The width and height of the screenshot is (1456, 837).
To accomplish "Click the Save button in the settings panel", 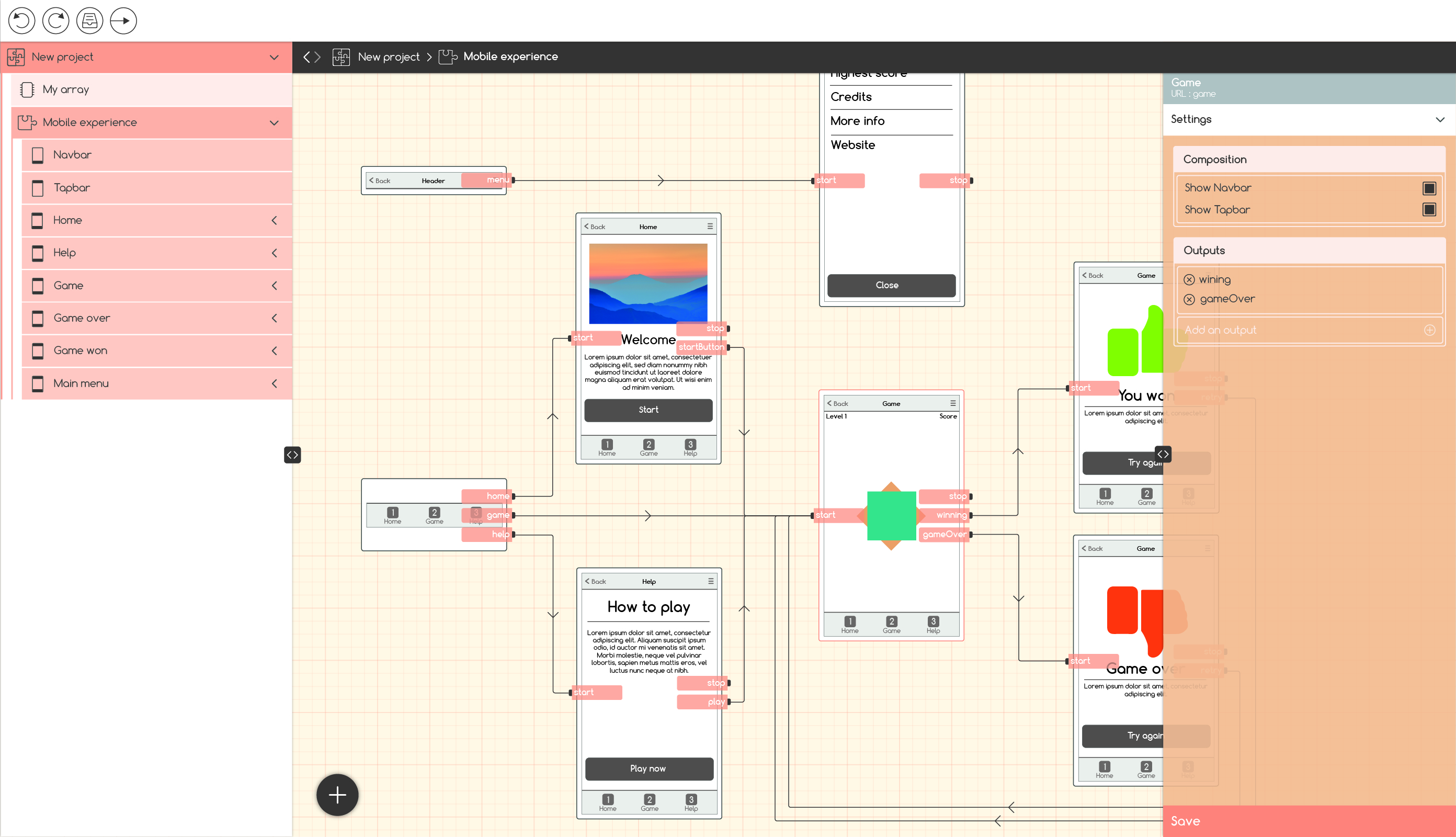I will pyautogui.click(x=1186, y=821).
